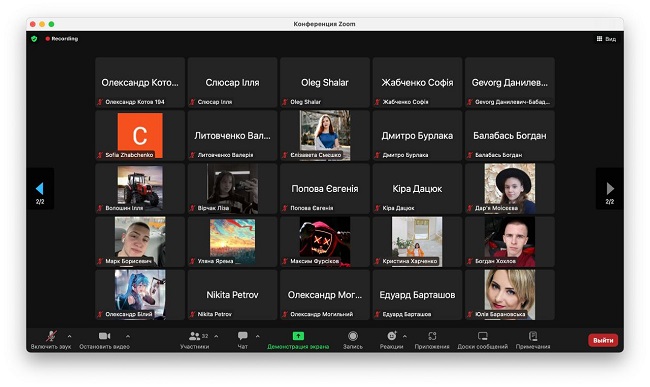Click the Record button icon
The image size is (650, 387).
tap(353, 336)
